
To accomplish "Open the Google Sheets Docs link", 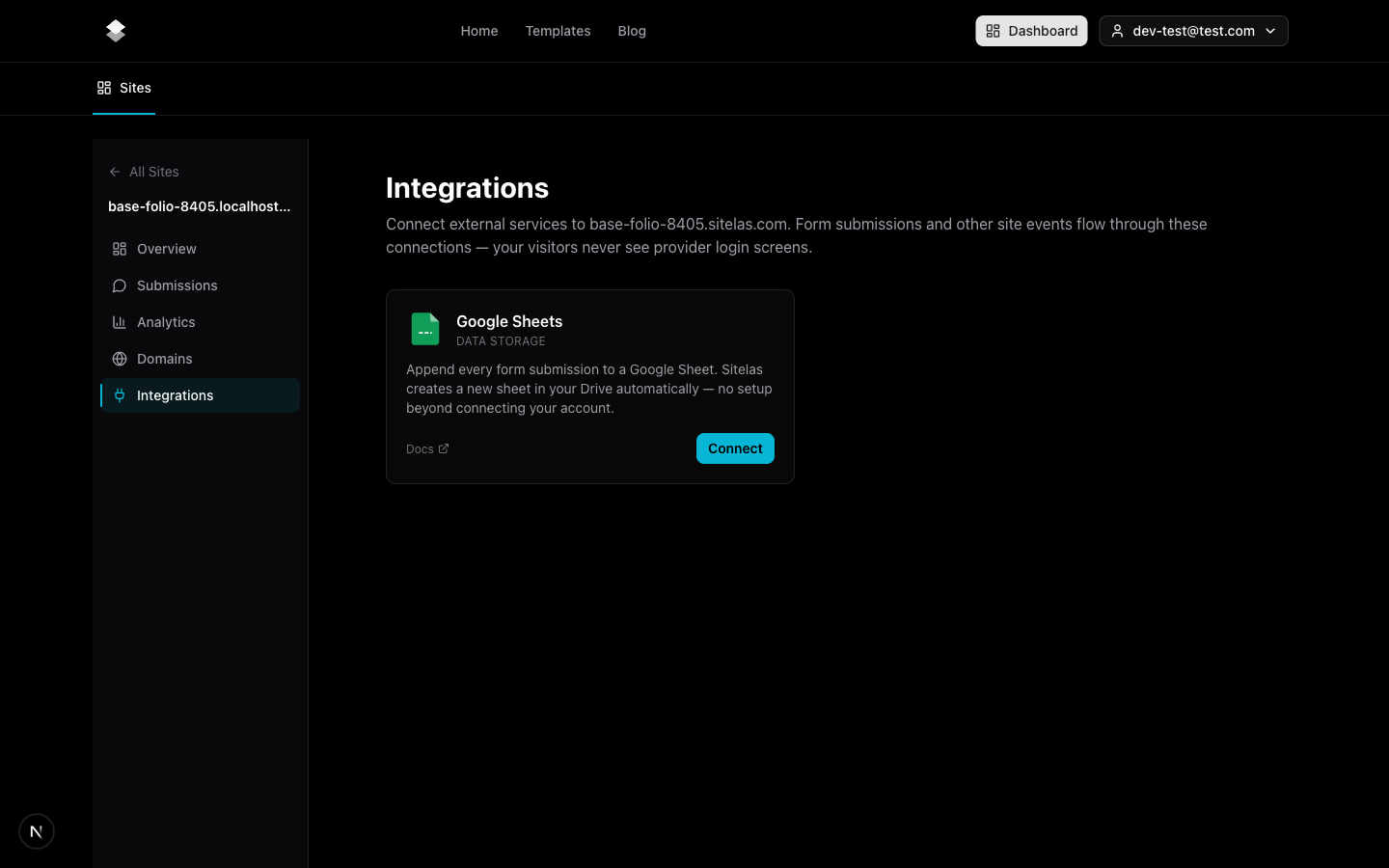I will click(427, 449).
